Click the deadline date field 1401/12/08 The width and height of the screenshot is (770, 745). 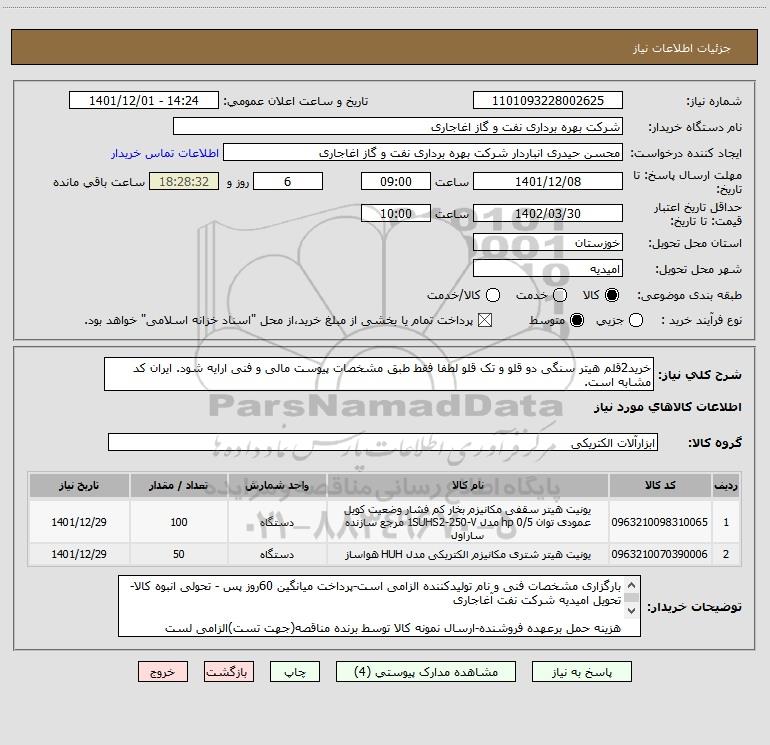tap(548, 181)
